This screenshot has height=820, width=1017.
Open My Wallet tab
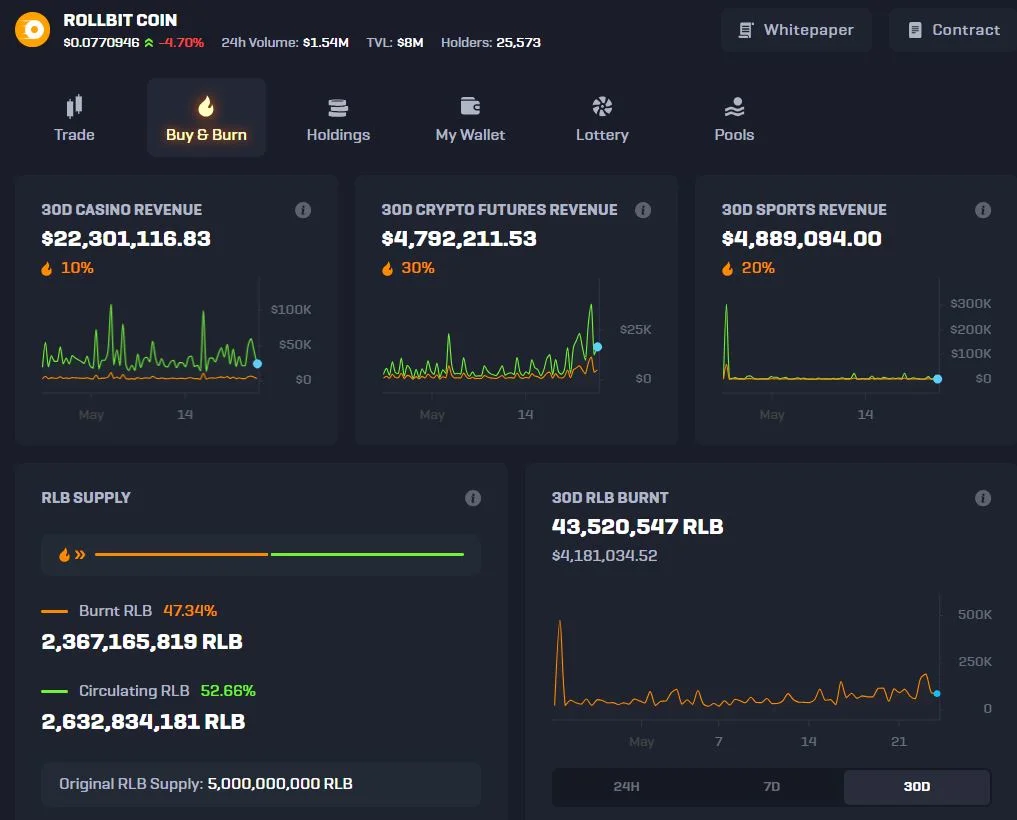(x=470, y=117)
